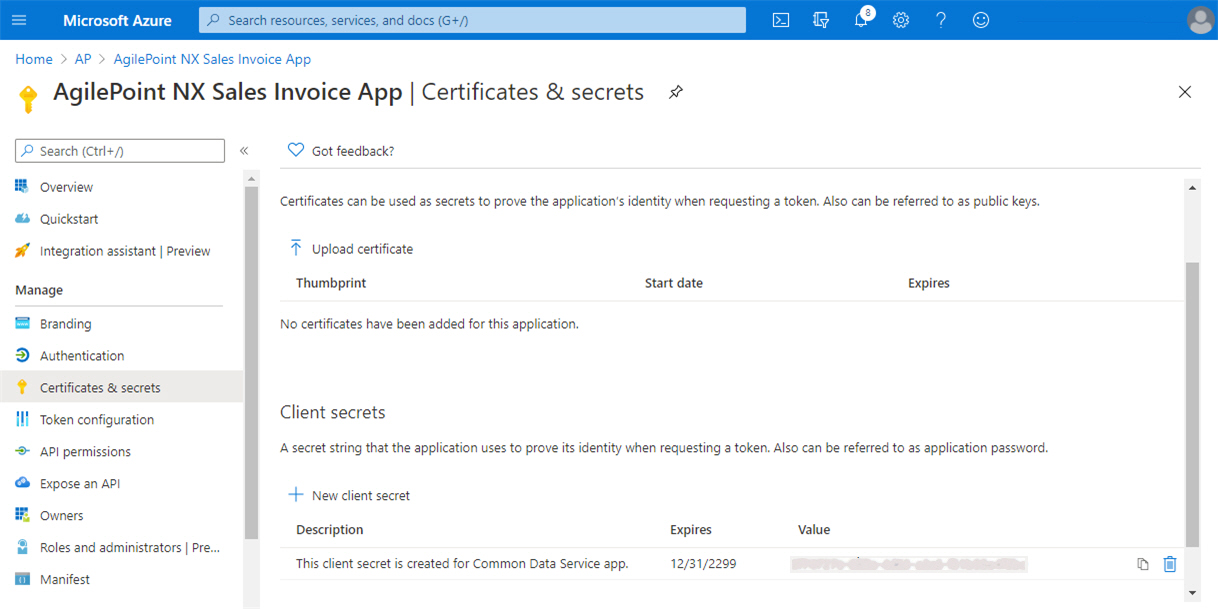The image size is (1218, 609).
Task: Click the 12/31/2299 expiry cell
Action: tap(703, 564)
